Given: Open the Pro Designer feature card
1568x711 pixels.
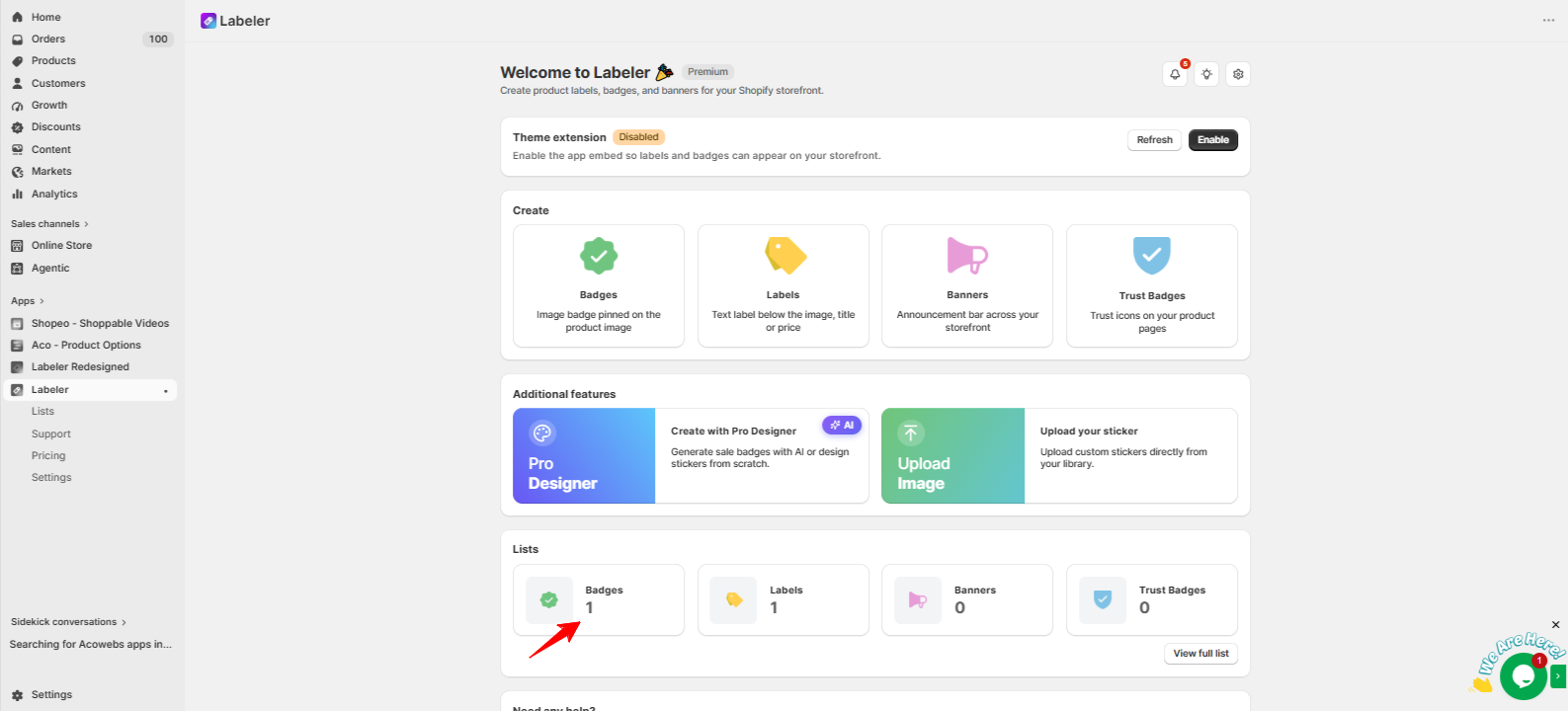Looking at the screenshot, I should coord(691,456).
